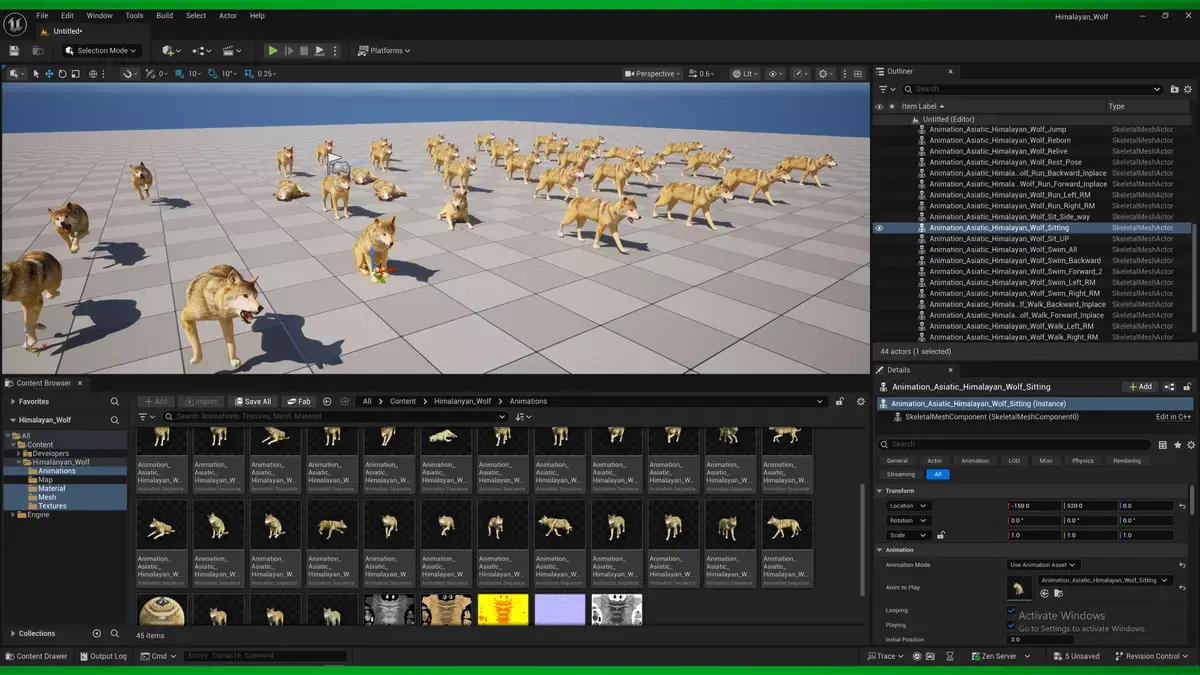Click Save All in Content Browser

[x=253, y=402]
